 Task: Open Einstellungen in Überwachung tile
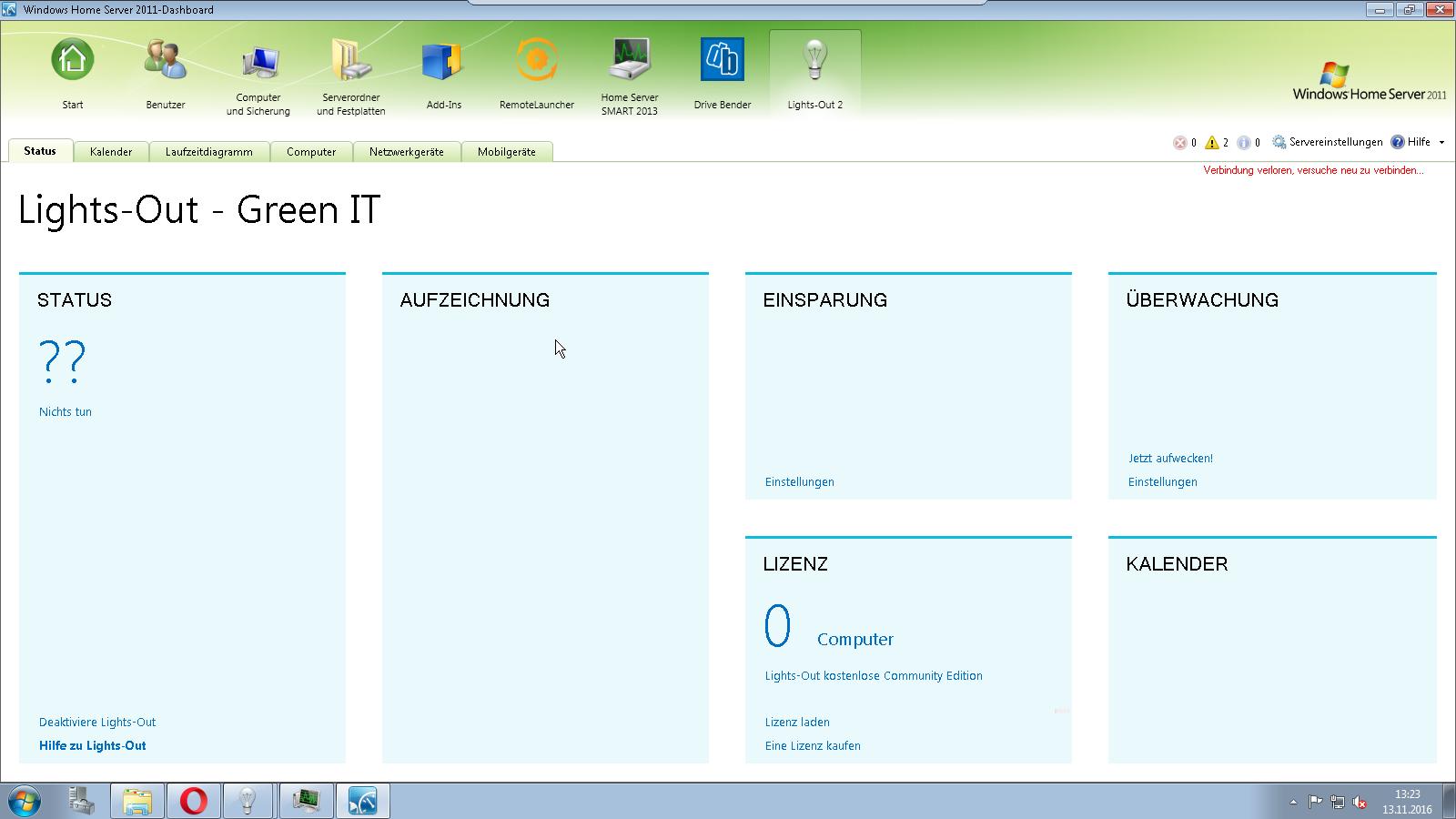[1163, 482]
